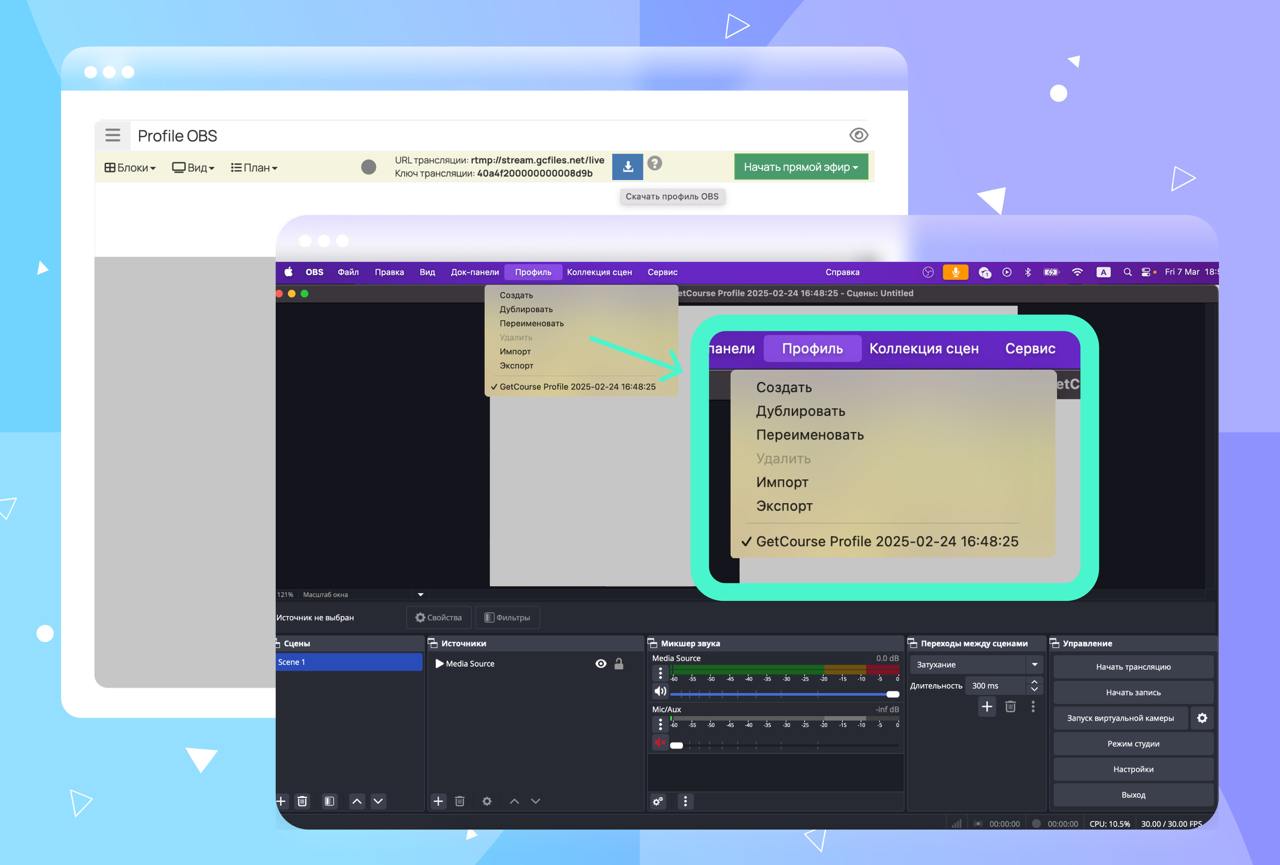Open virtual camera settings gear
Screen dimensions: 1280x865
1202,718
